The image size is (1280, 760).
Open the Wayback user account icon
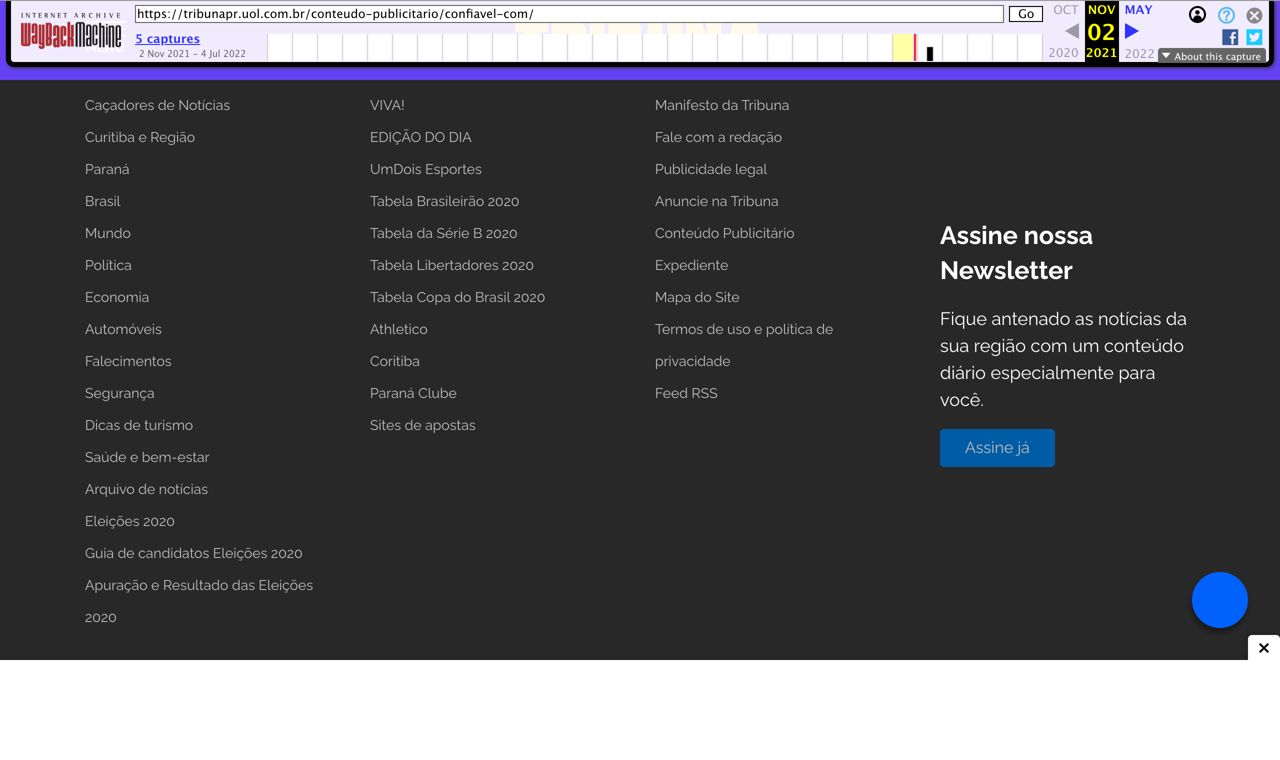tap(1197, 15)
